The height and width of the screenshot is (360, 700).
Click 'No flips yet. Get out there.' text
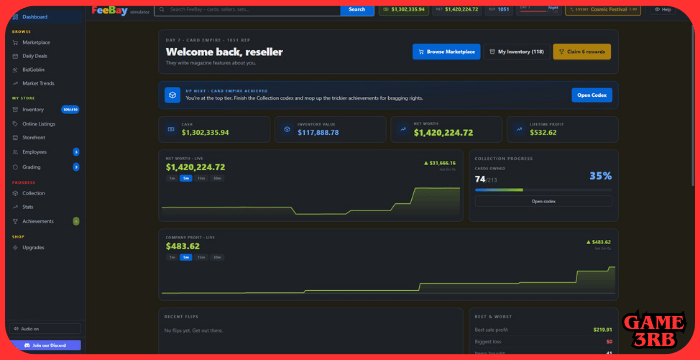(x=194, y=331)
